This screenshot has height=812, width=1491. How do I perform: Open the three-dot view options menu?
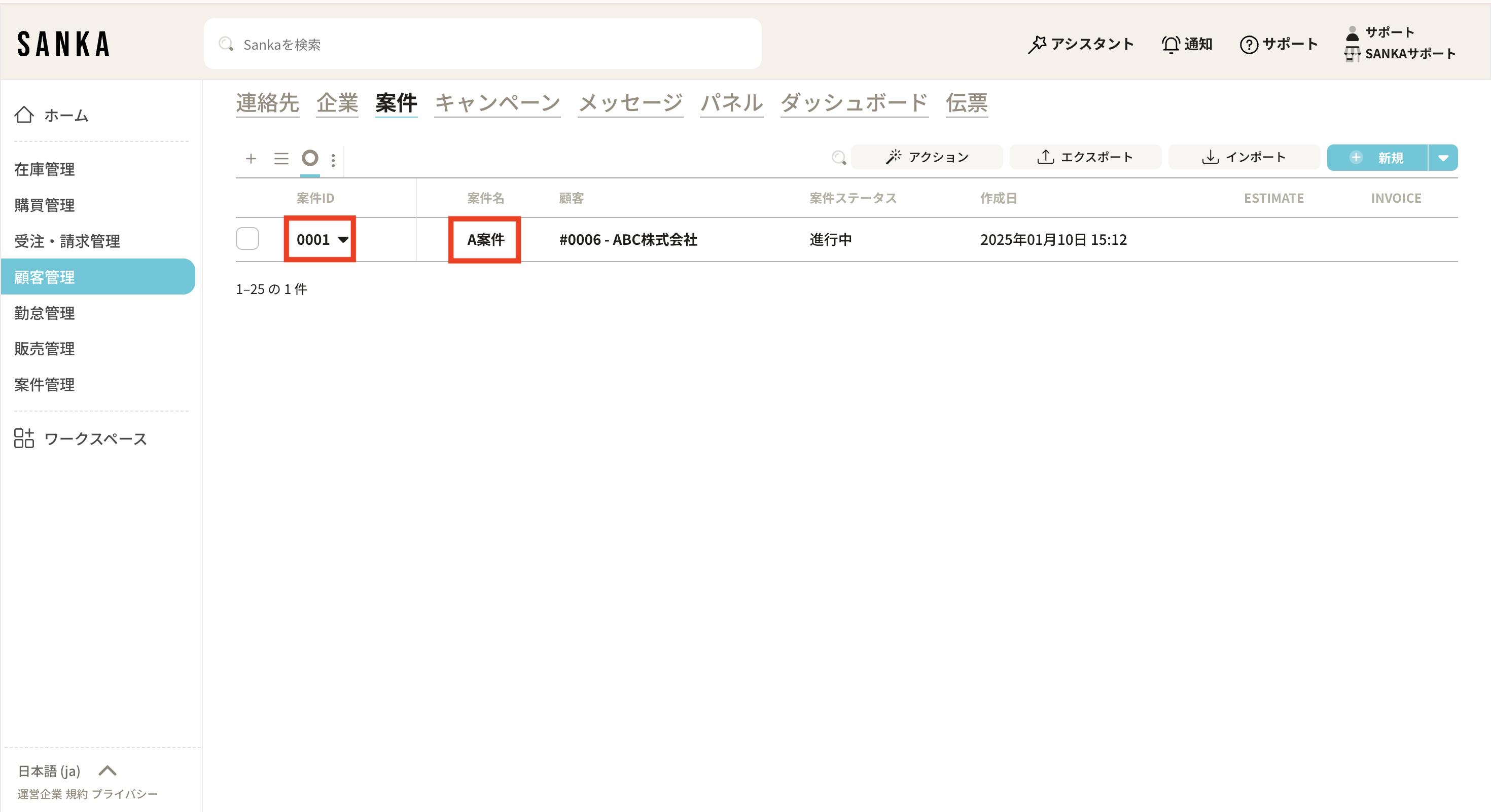pos(333,160)
